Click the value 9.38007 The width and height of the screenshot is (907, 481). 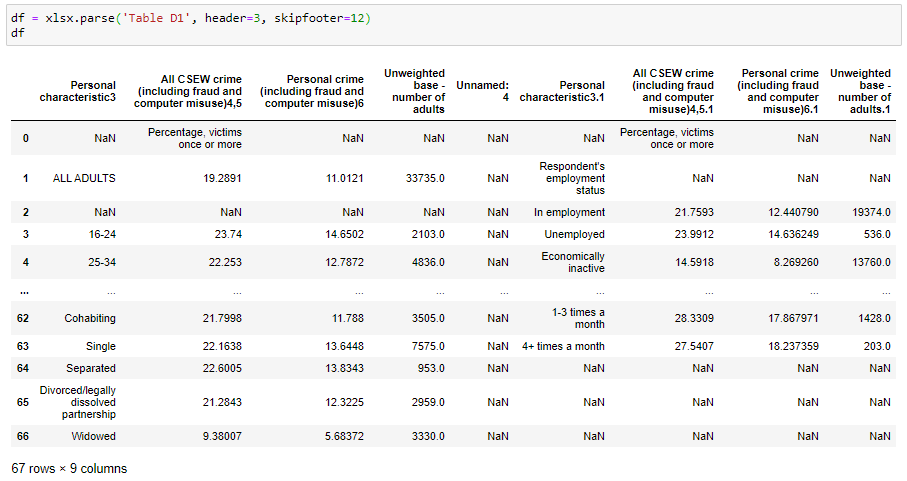coord(222,436)
